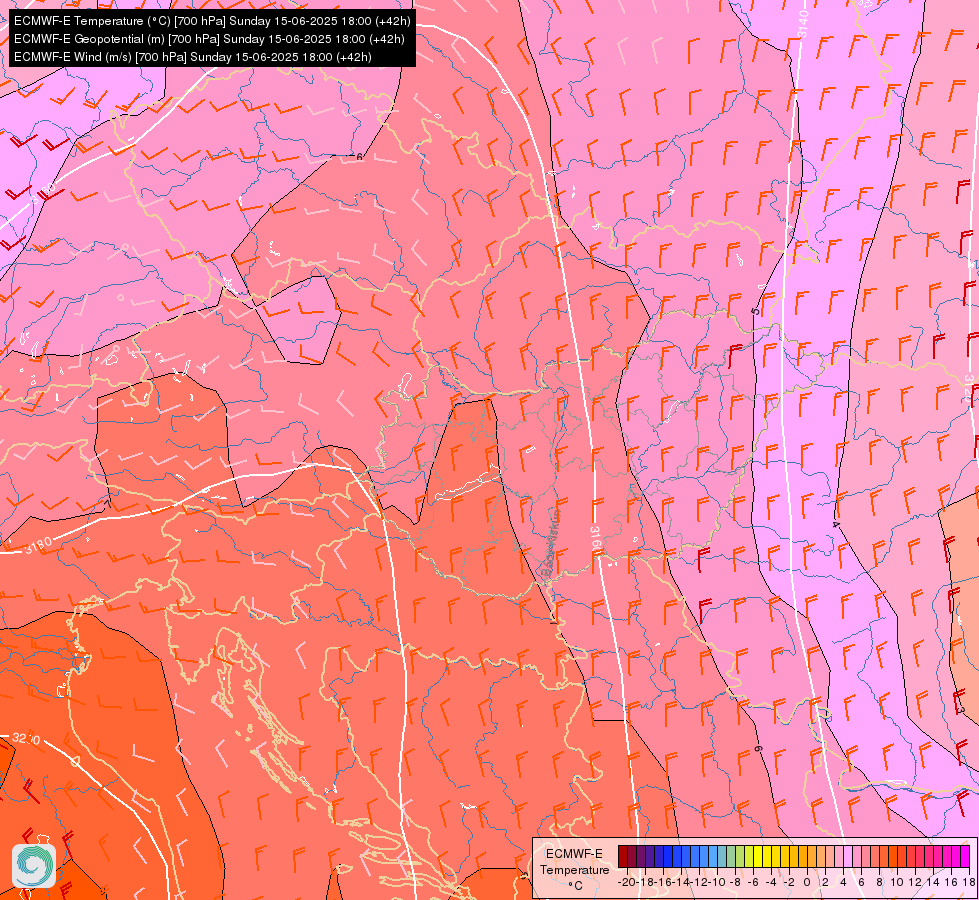Click the isotherm label 5 on the map
The width and height of the screenshot is (979, 900).
coord(755,310)
